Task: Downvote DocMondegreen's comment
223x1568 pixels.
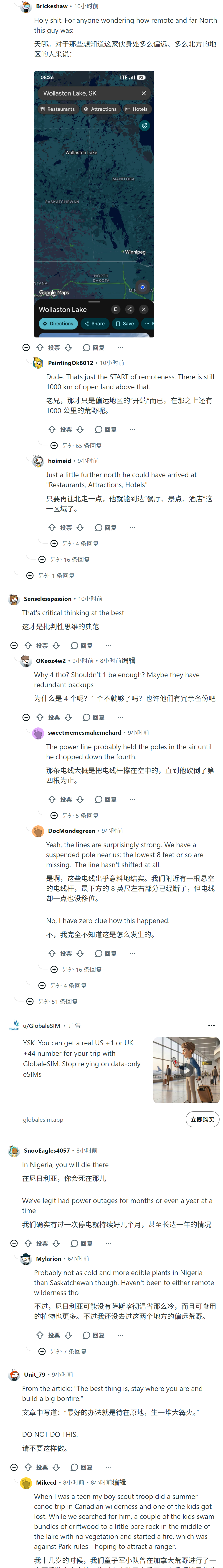Action: tap(80, 953)
